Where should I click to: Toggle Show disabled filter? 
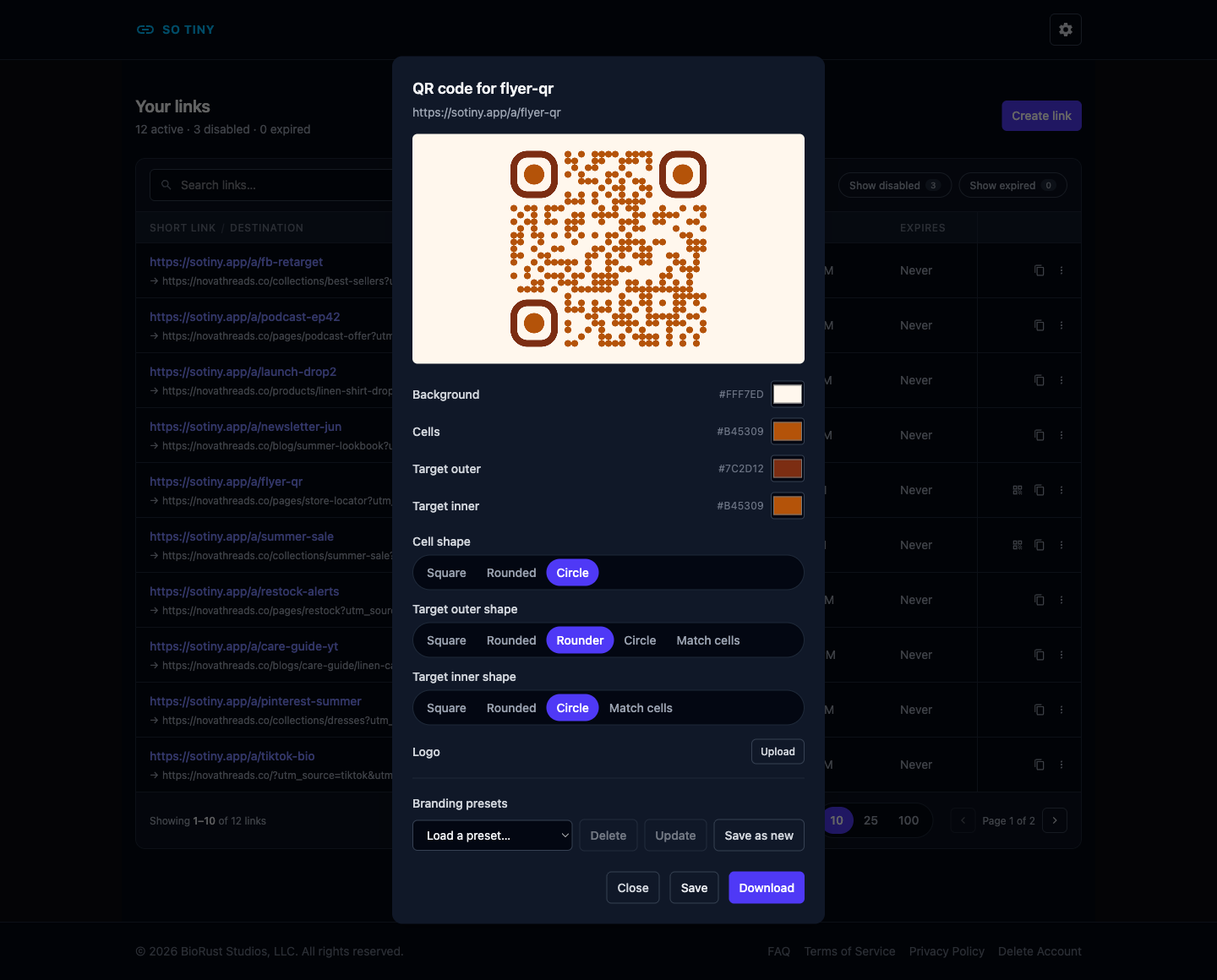895,185
